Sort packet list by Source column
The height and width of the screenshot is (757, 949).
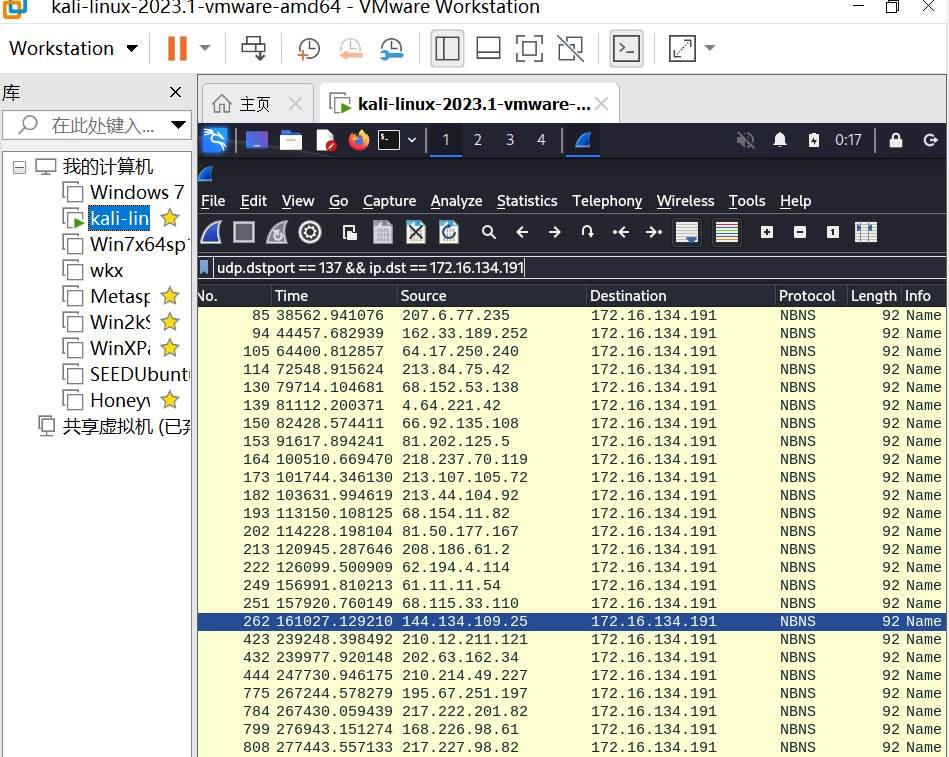click(491, 296)
